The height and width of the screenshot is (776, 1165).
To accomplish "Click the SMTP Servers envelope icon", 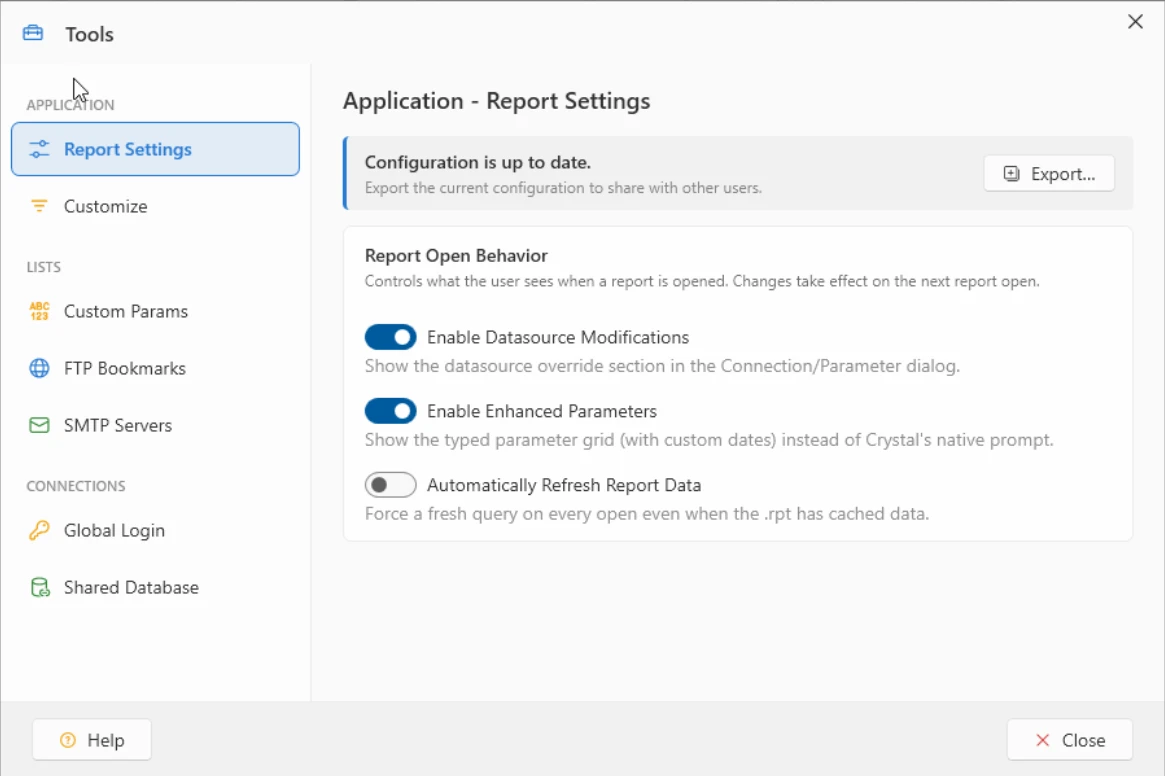I will pos(39,425).
